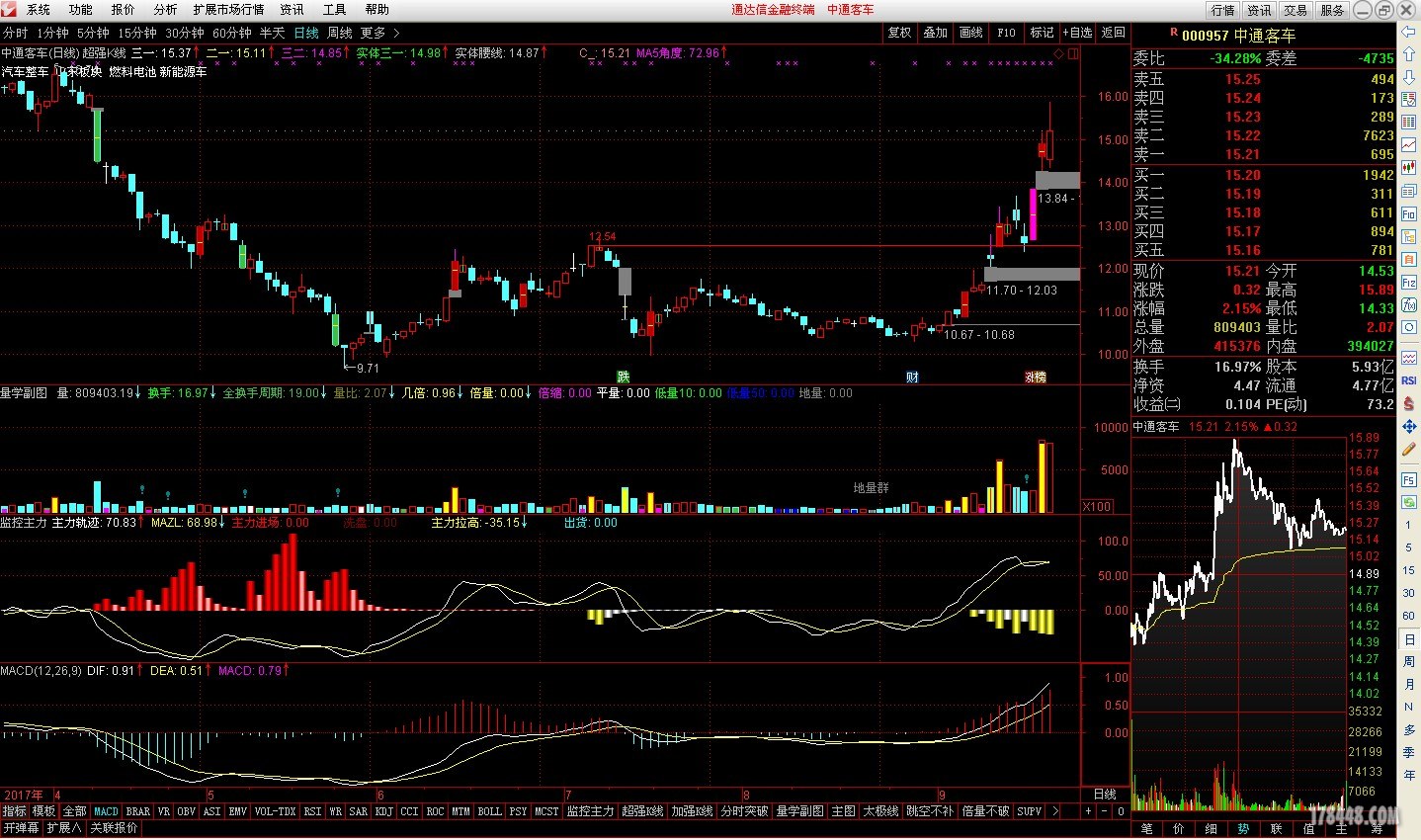Select the 周 weekly period in right sidebar
Viewport: 1421px width, 840px height.
click(x=1409, y=661)
